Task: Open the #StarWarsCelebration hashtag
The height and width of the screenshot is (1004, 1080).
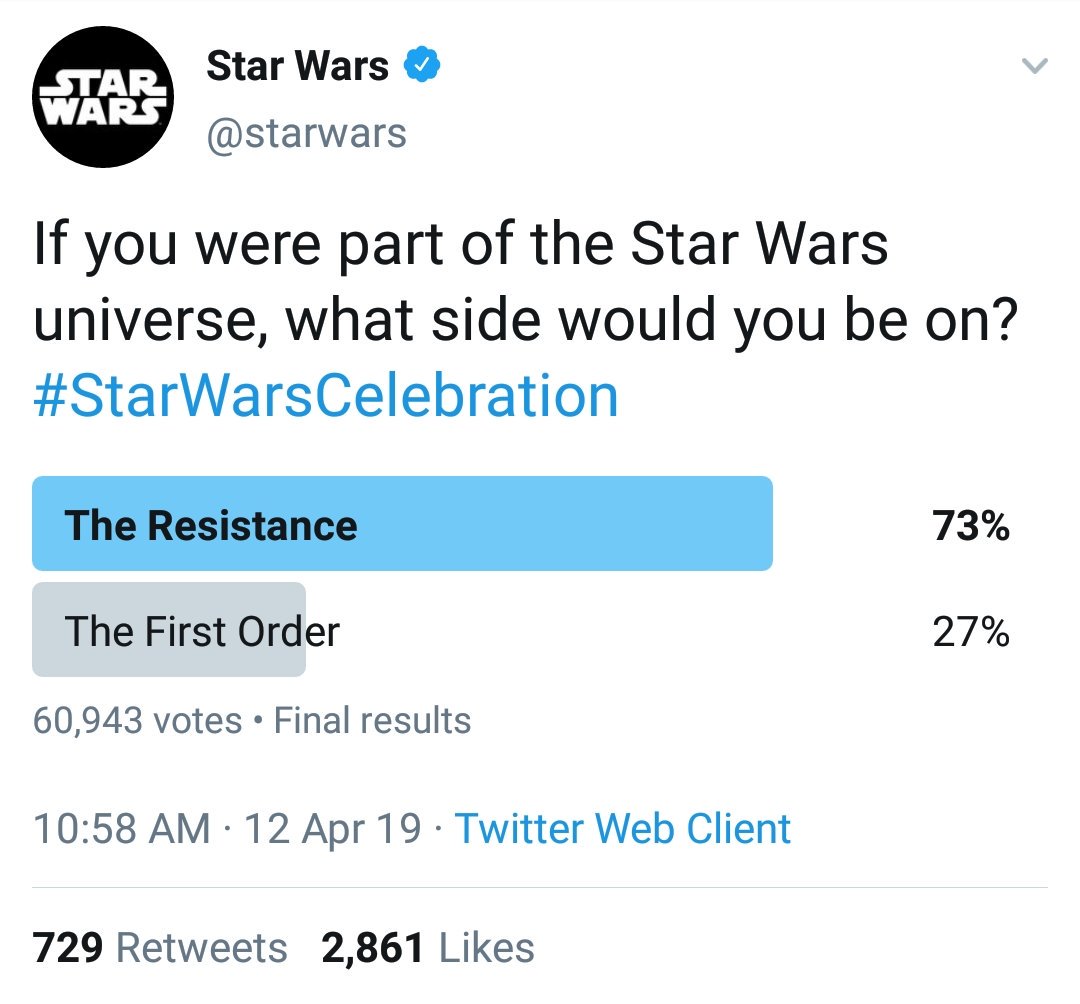Action: pyautogui.click(x=326, y=396)
